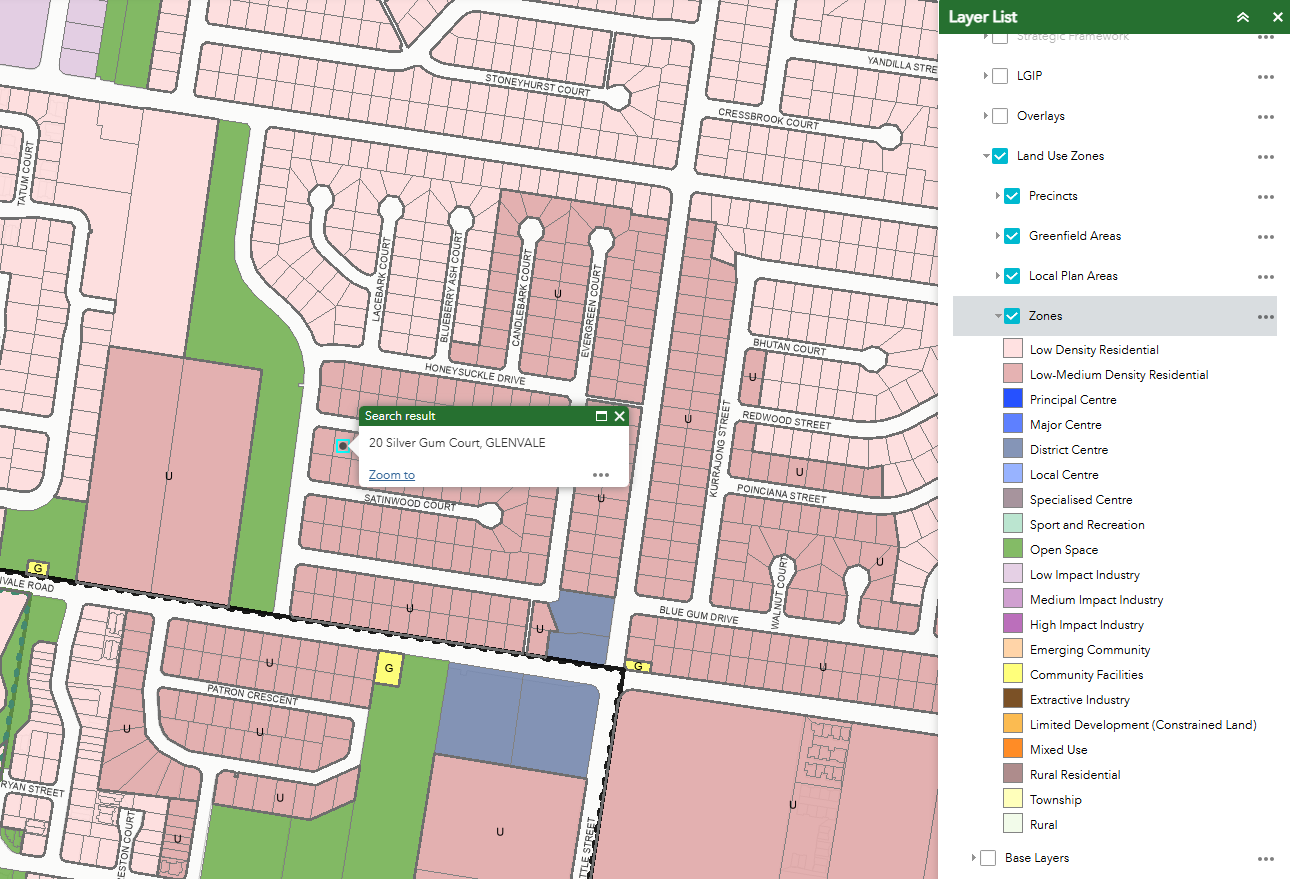
Task: Expand the Local Plan Areas layer
Action: (x=998, y=276)
